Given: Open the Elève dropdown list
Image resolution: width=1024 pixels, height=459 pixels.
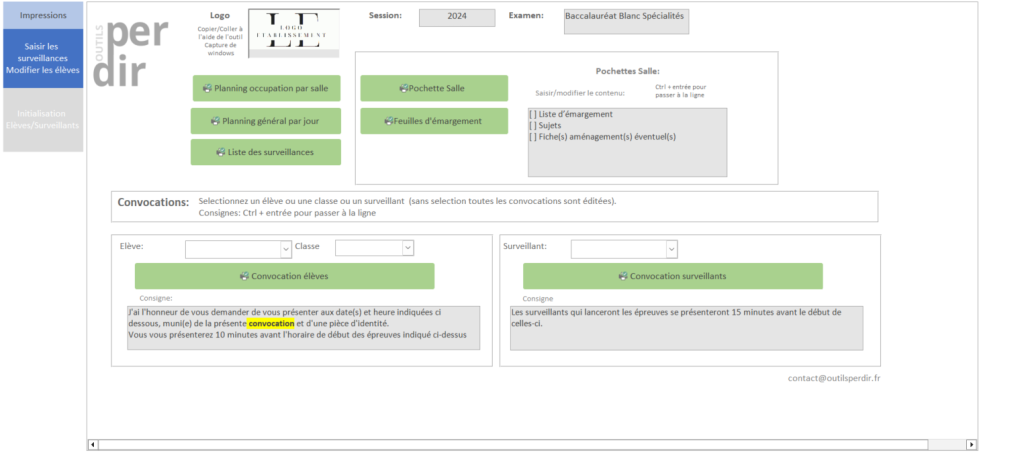Looking at the screenshot, I should 285,248.
